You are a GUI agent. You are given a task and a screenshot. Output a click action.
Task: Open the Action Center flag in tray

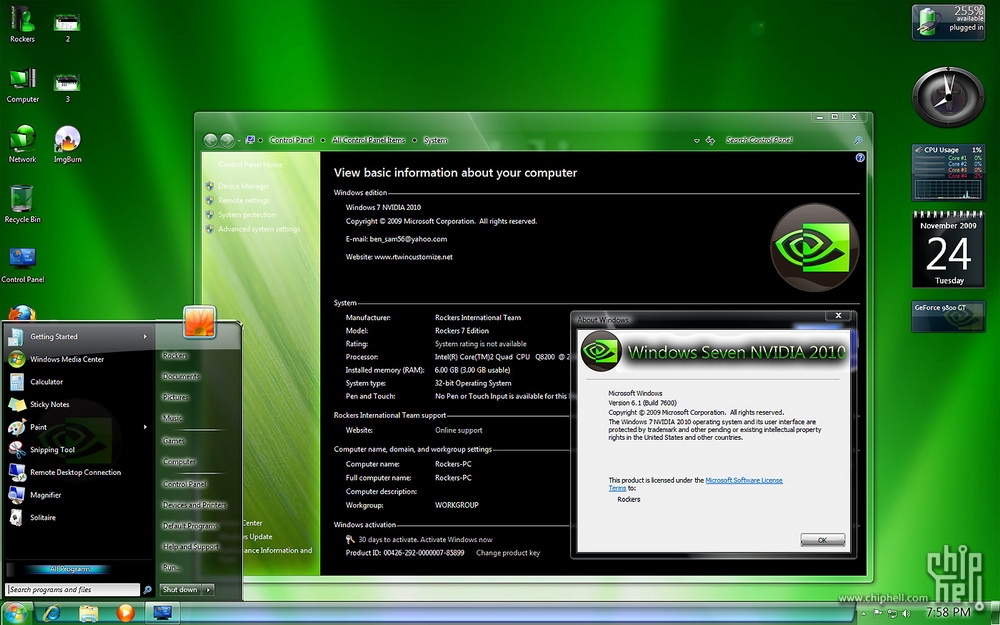[878, 614]
